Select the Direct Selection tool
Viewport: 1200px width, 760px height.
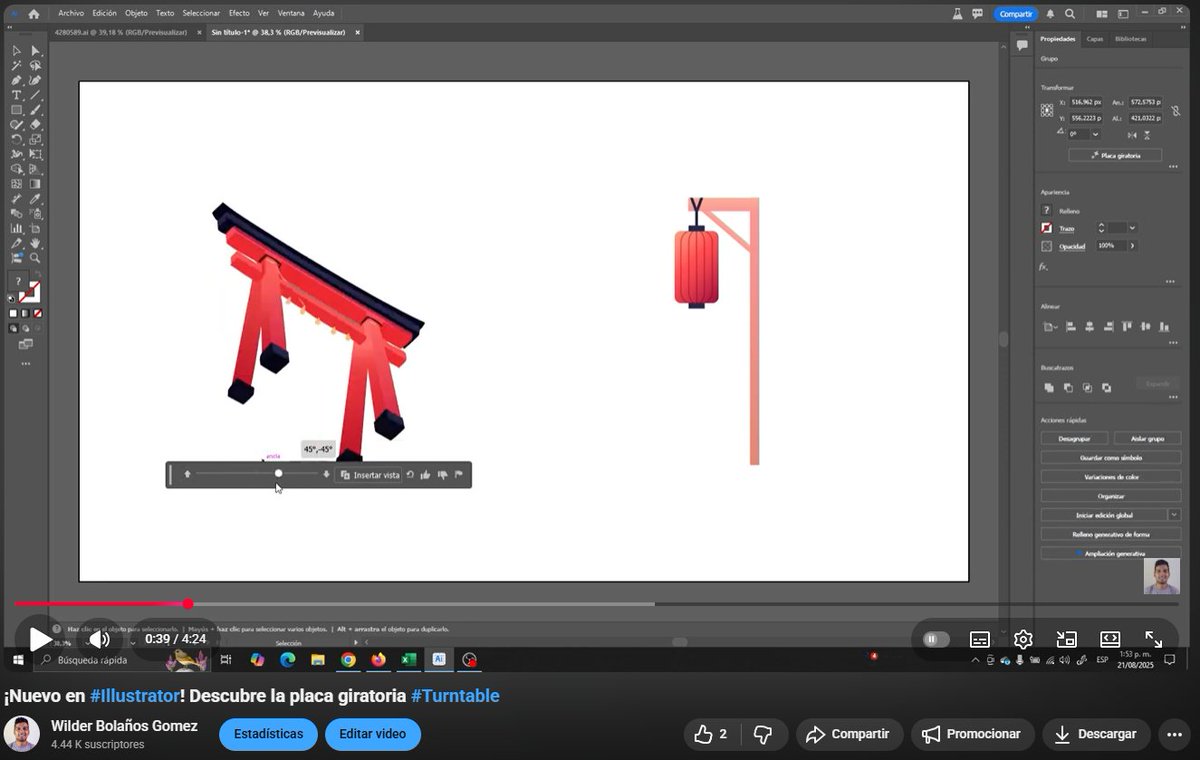36,50
